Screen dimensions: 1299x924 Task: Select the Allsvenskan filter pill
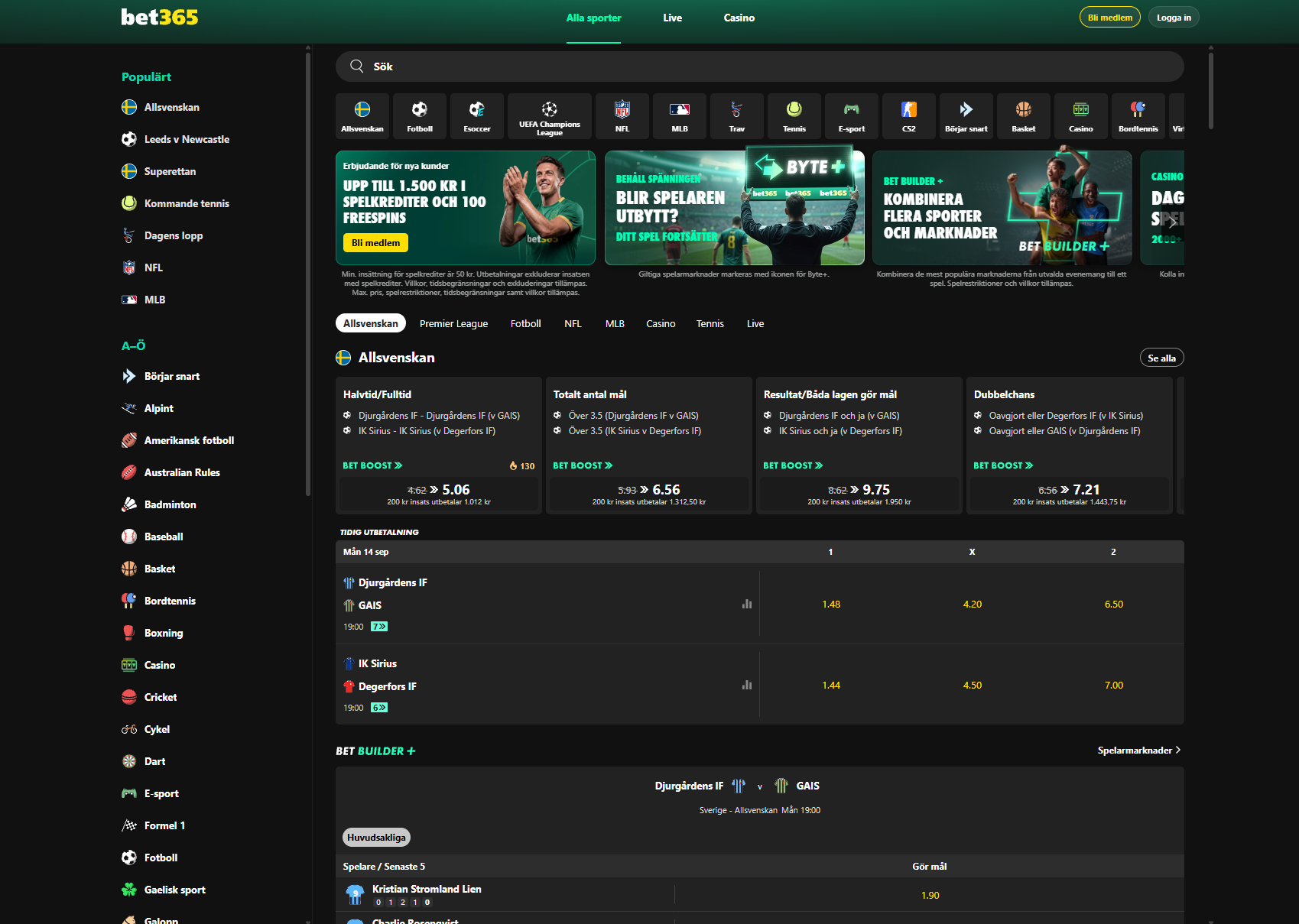coord(371,323)
